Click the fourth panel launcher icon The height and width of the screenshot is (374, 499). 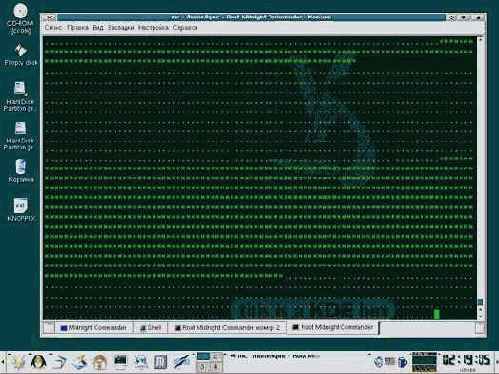(79, 361)
